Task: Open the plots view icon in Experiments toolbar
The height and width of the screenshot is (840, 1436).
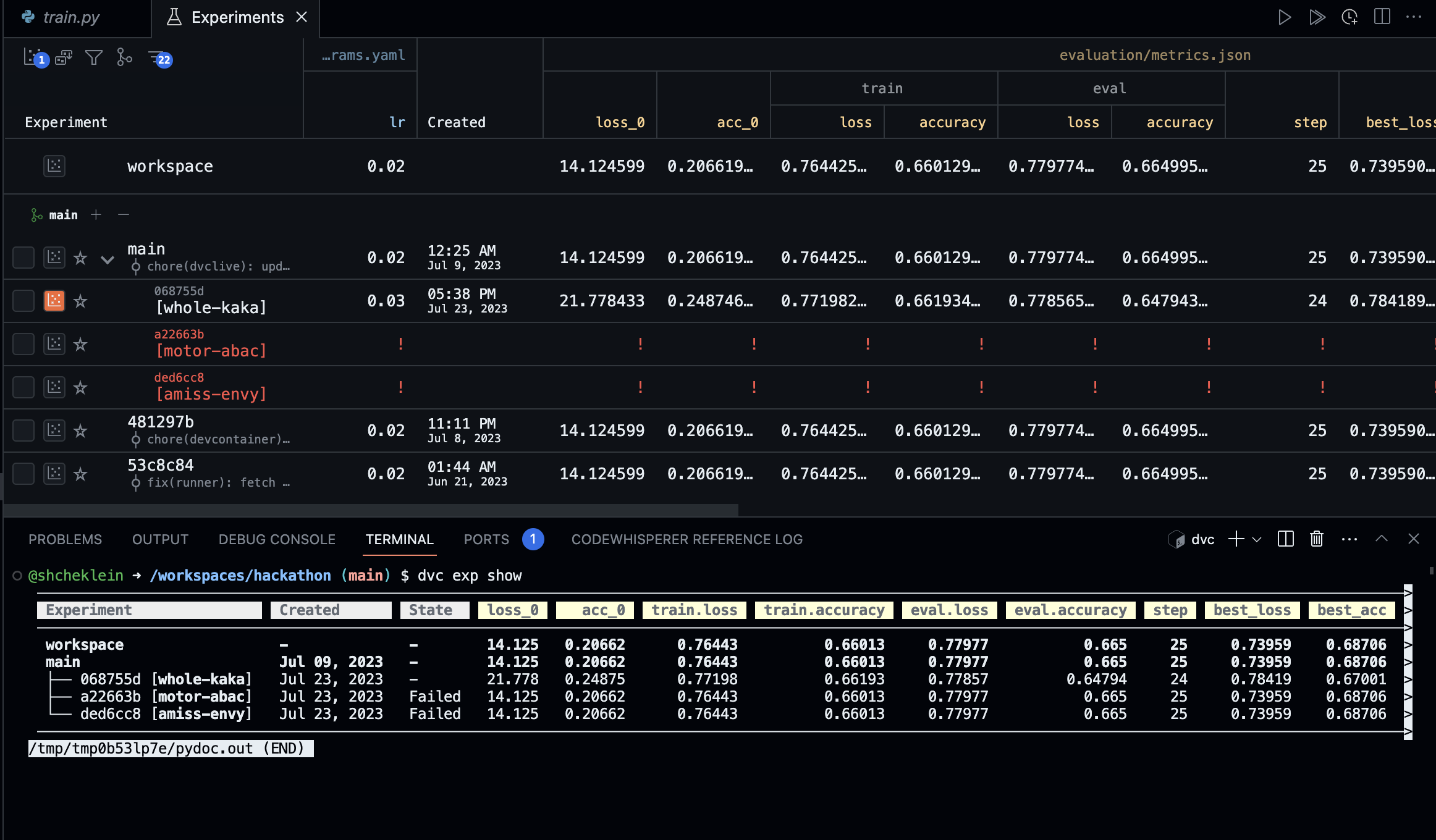Action: [31, 57]
